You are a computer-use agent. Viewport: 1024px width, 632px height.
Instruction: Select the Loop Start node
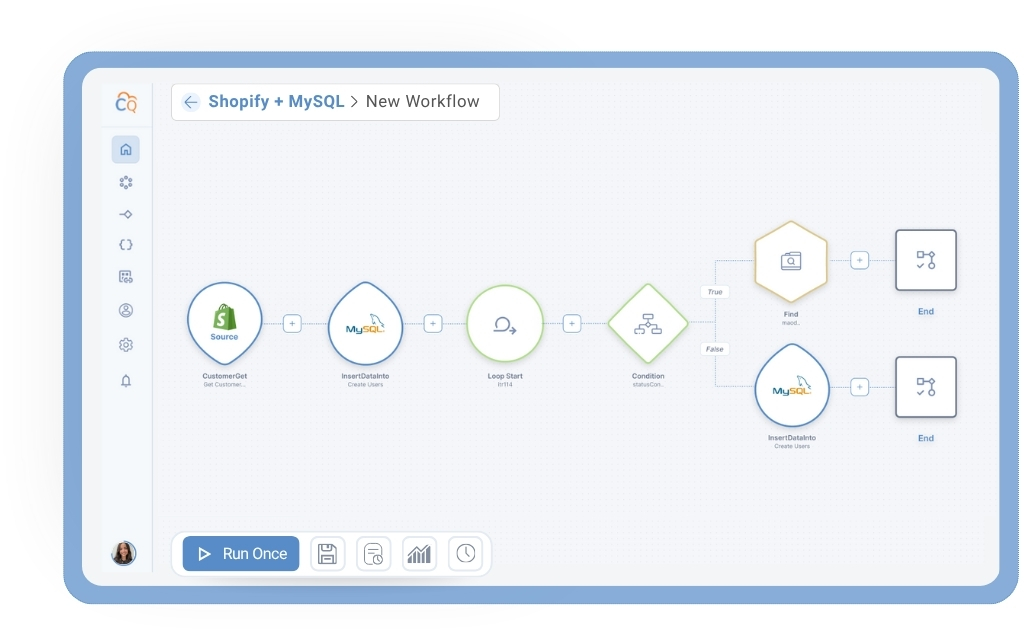coord(505,323)
